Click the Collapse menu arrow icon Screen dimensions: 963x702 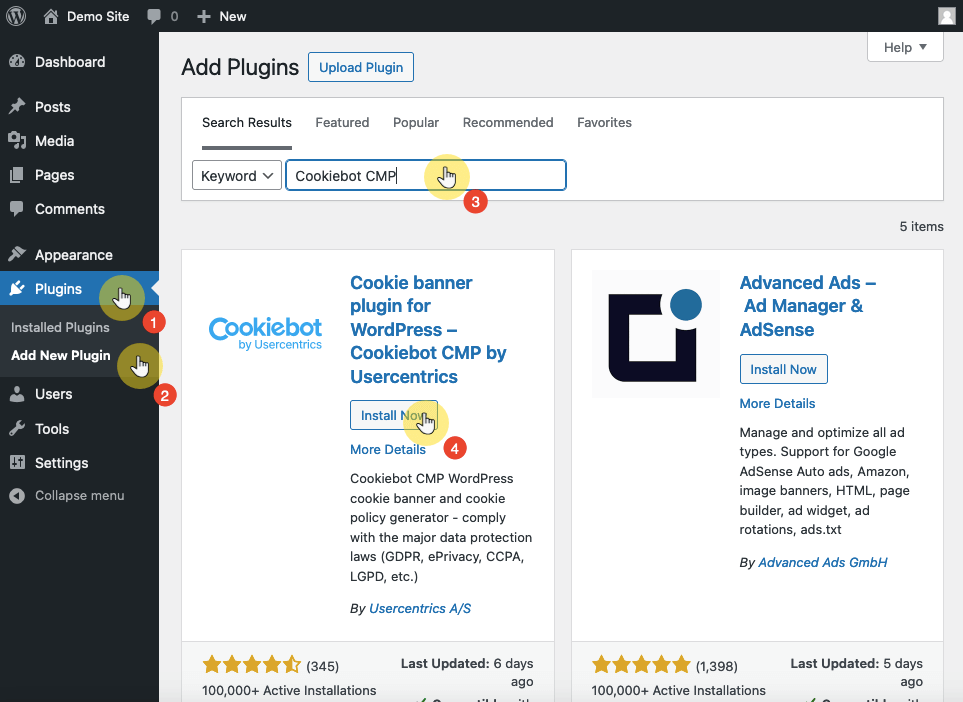(x=17, y=496)
